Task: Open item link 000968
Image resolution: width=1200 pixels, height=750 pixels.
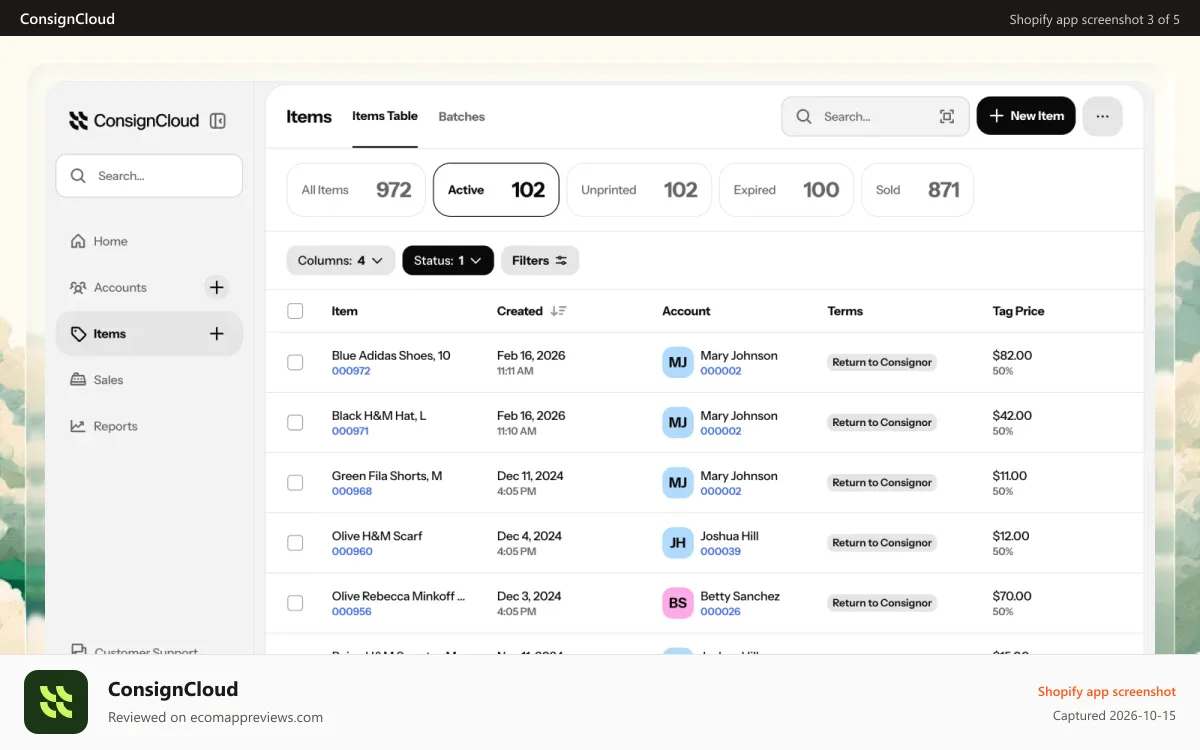Action: coord(352,491)
